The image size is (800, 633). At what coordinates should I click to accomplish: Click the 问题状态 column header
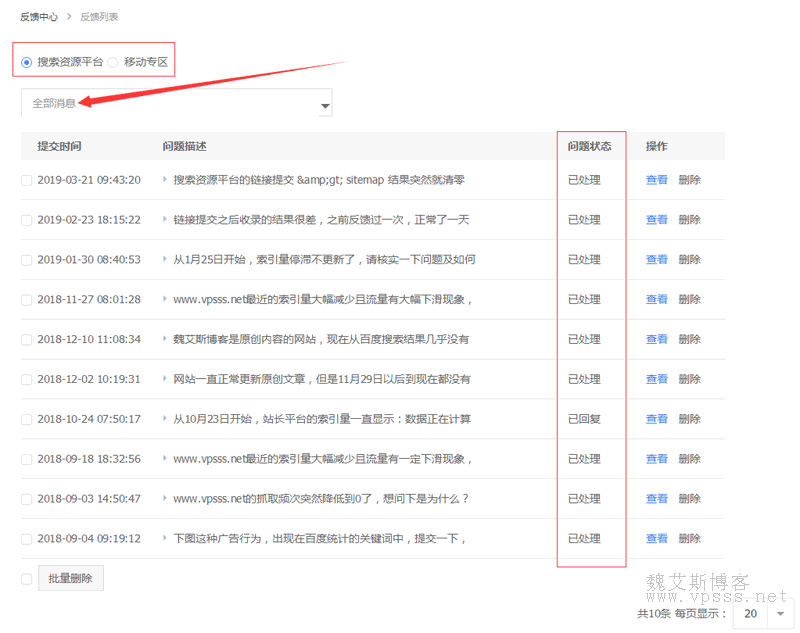coord(589,146)
